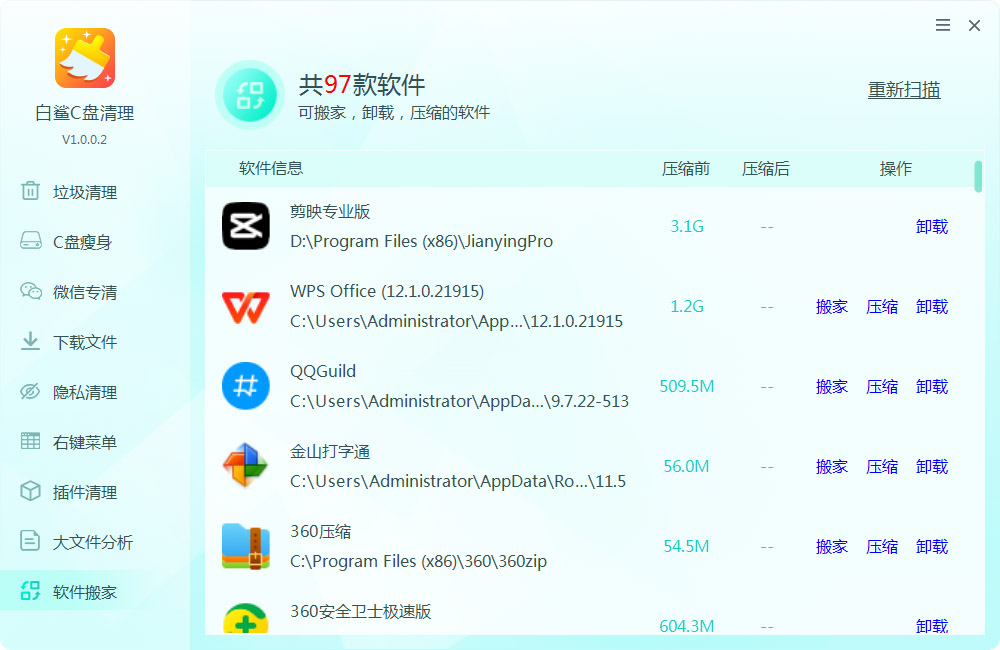Screen dimensions: 1000x650
Task: Click 压缩 for QQGuild
Action: coord(882,387)
